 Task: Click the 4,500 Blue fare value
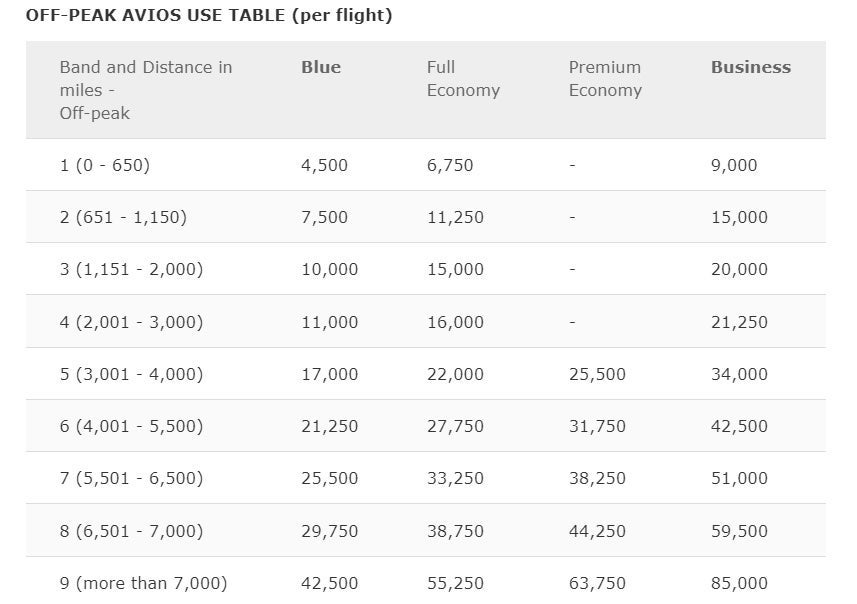coord(324,165)
